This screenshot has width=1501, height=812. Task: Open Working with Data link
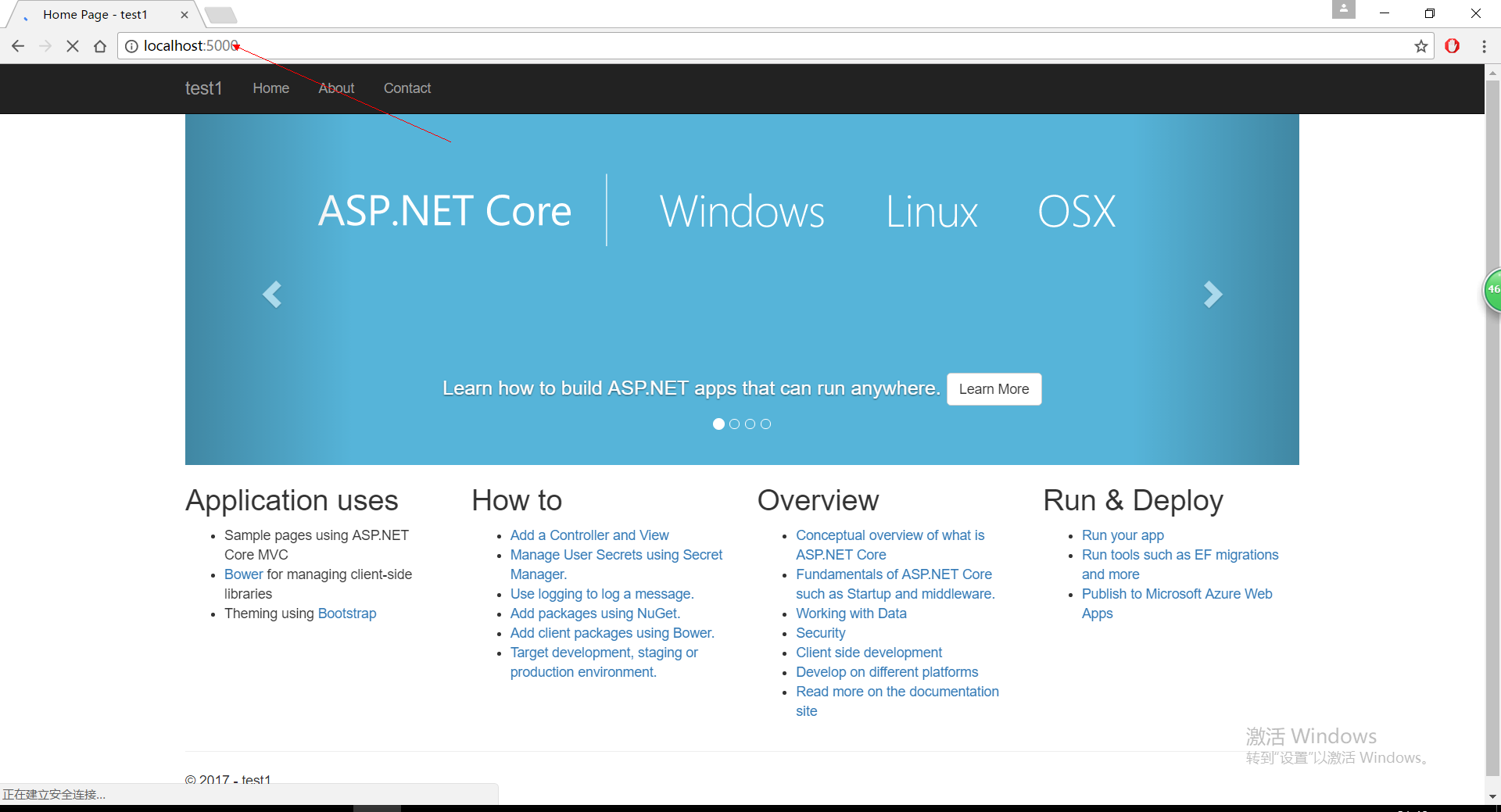point(851,613)
